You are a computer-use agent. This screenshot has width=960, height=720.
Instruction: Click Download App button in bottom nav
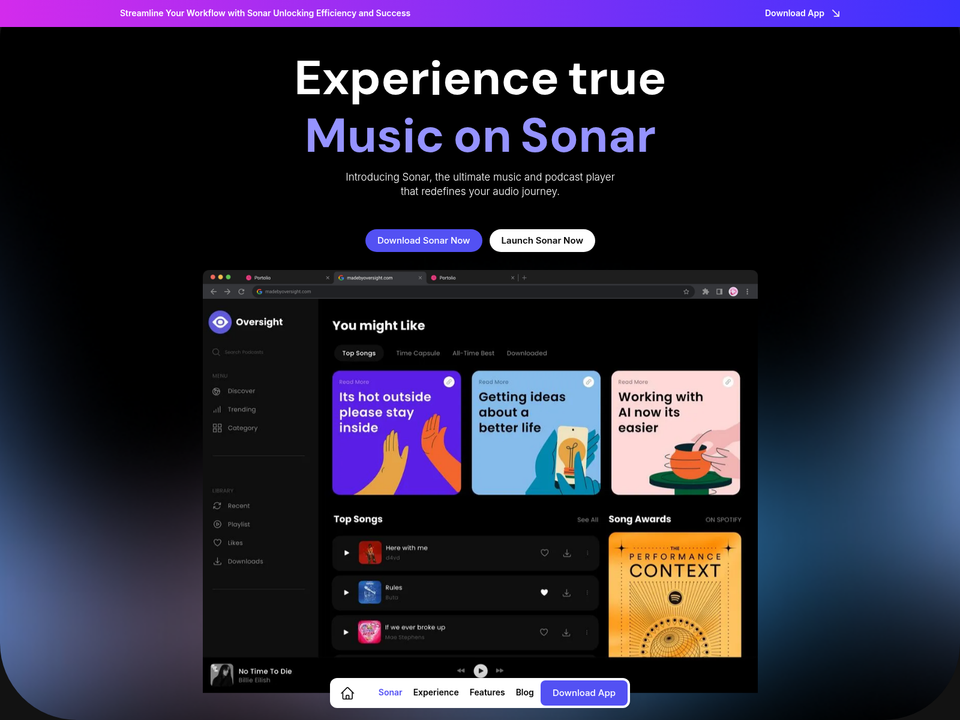[x=584, y=693]
